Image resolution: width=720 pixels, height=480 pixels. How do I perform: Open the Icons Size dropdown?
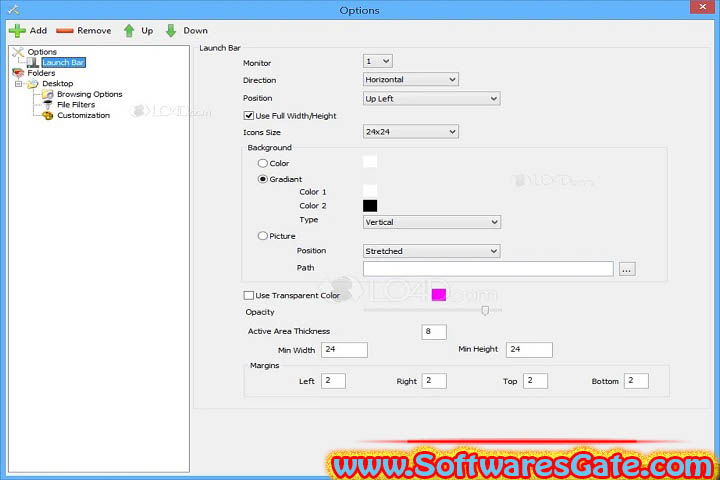tap(411, 132)
